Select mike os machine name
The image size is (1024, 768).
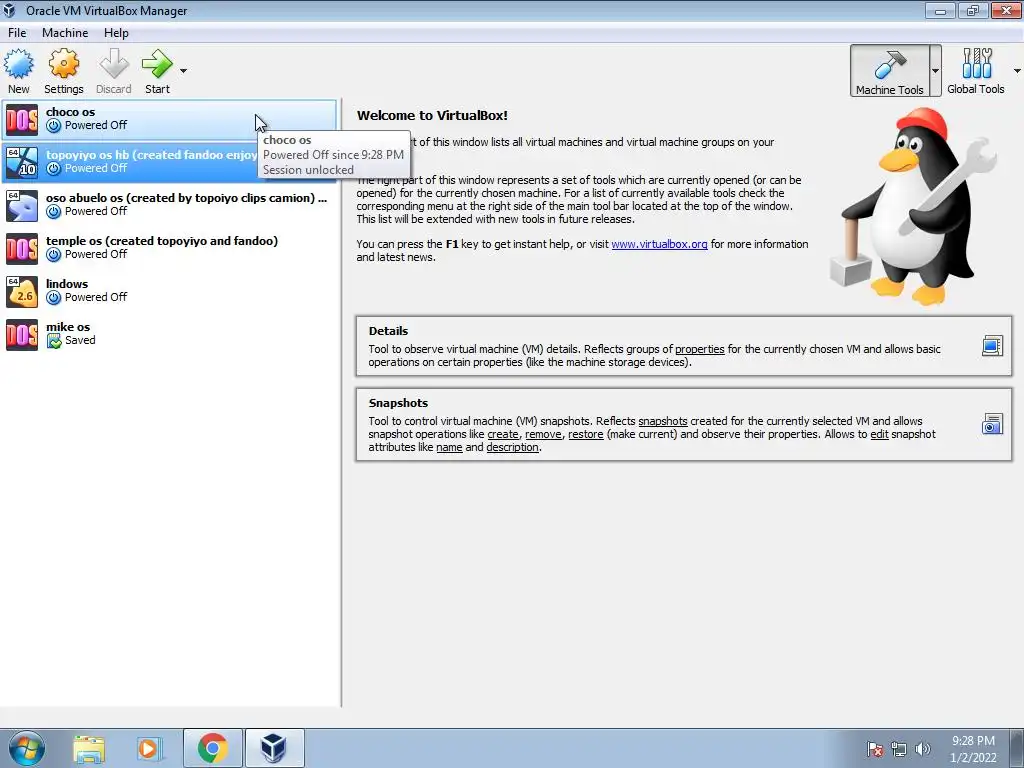[68, 327]
